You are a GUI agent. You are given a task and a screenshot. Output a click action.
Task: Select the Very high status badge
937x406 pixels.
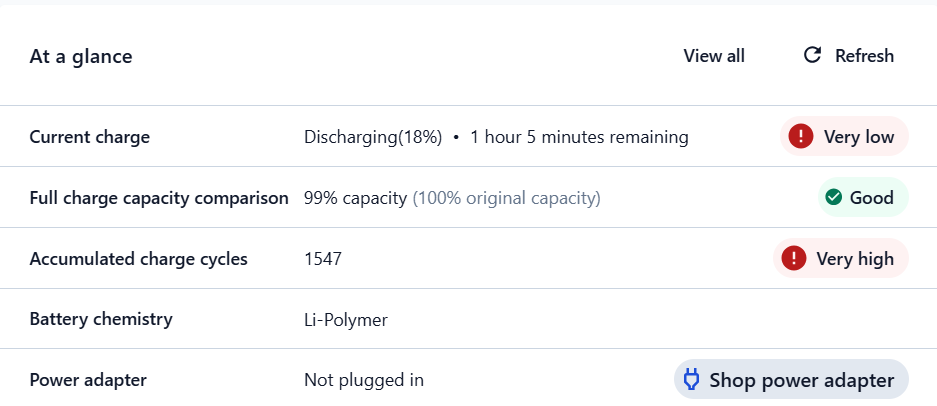click(x=841, y=259)
